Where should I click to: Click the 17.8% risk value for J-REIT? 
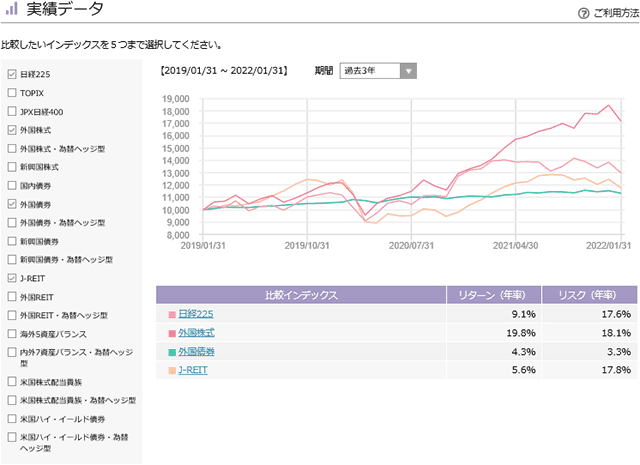tap(616, 370)
